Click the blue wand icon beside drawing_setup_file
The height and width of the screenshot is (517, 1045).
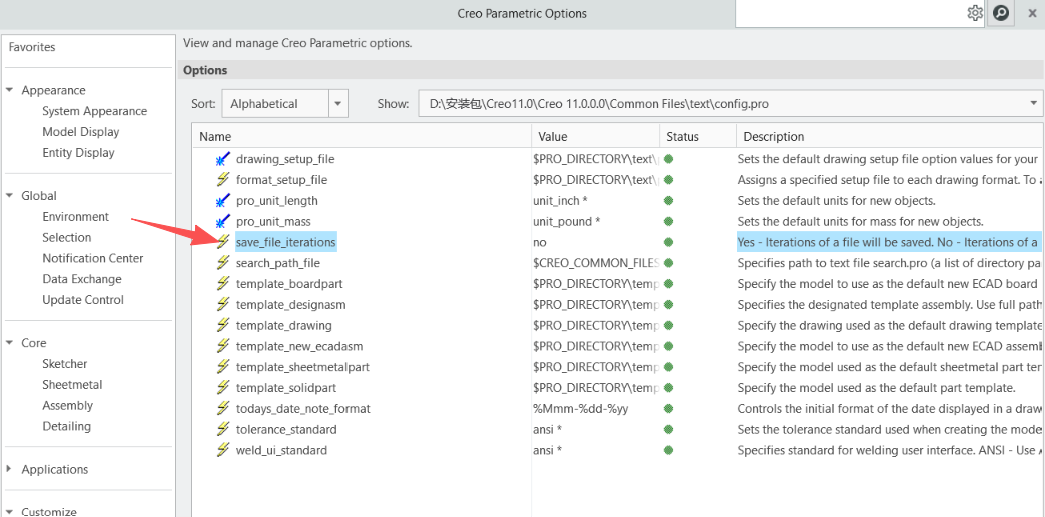(x=223, y=159)
